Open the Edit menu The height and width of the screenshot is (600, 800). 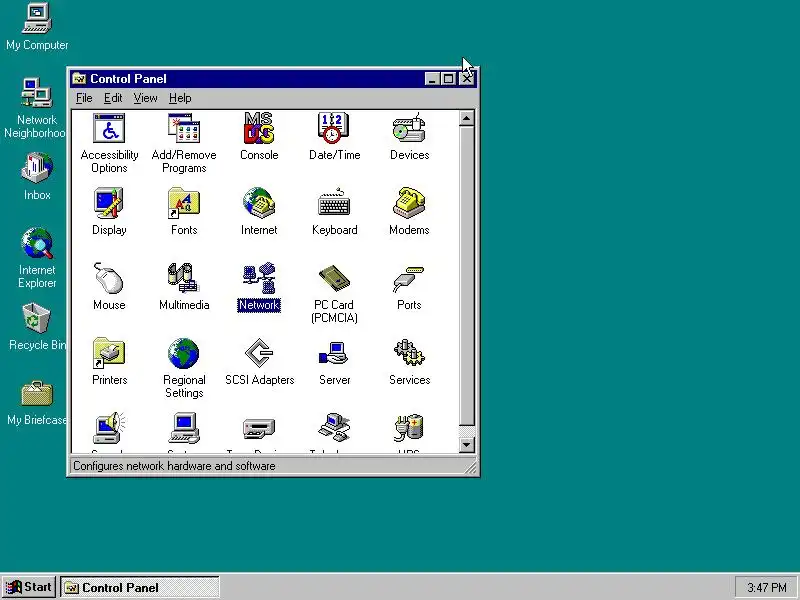coord(113,98)
